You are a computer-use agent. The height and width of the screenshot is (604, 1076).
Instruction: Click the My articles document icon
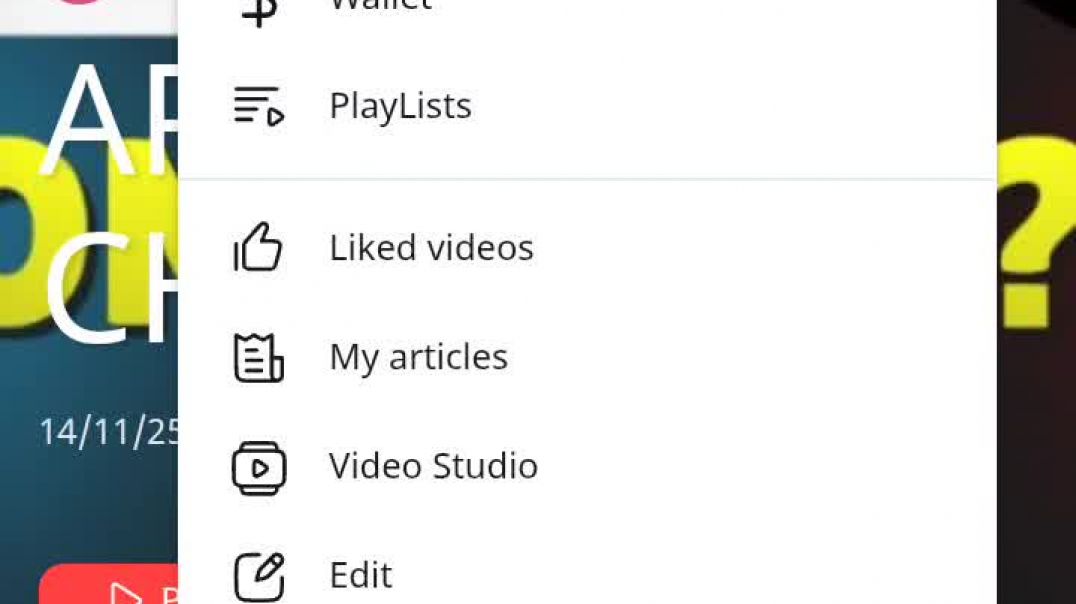[x=258, y=358]
